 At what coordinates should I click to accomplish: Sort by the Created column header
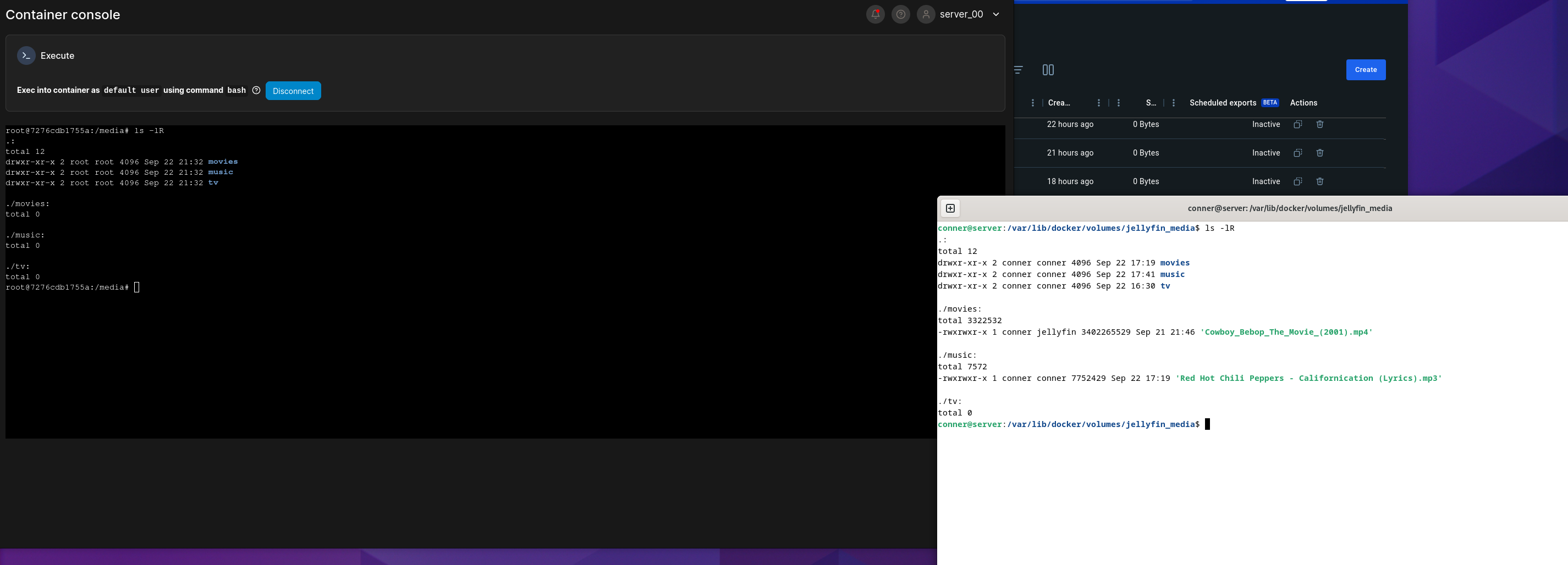tap(1059, 103)
